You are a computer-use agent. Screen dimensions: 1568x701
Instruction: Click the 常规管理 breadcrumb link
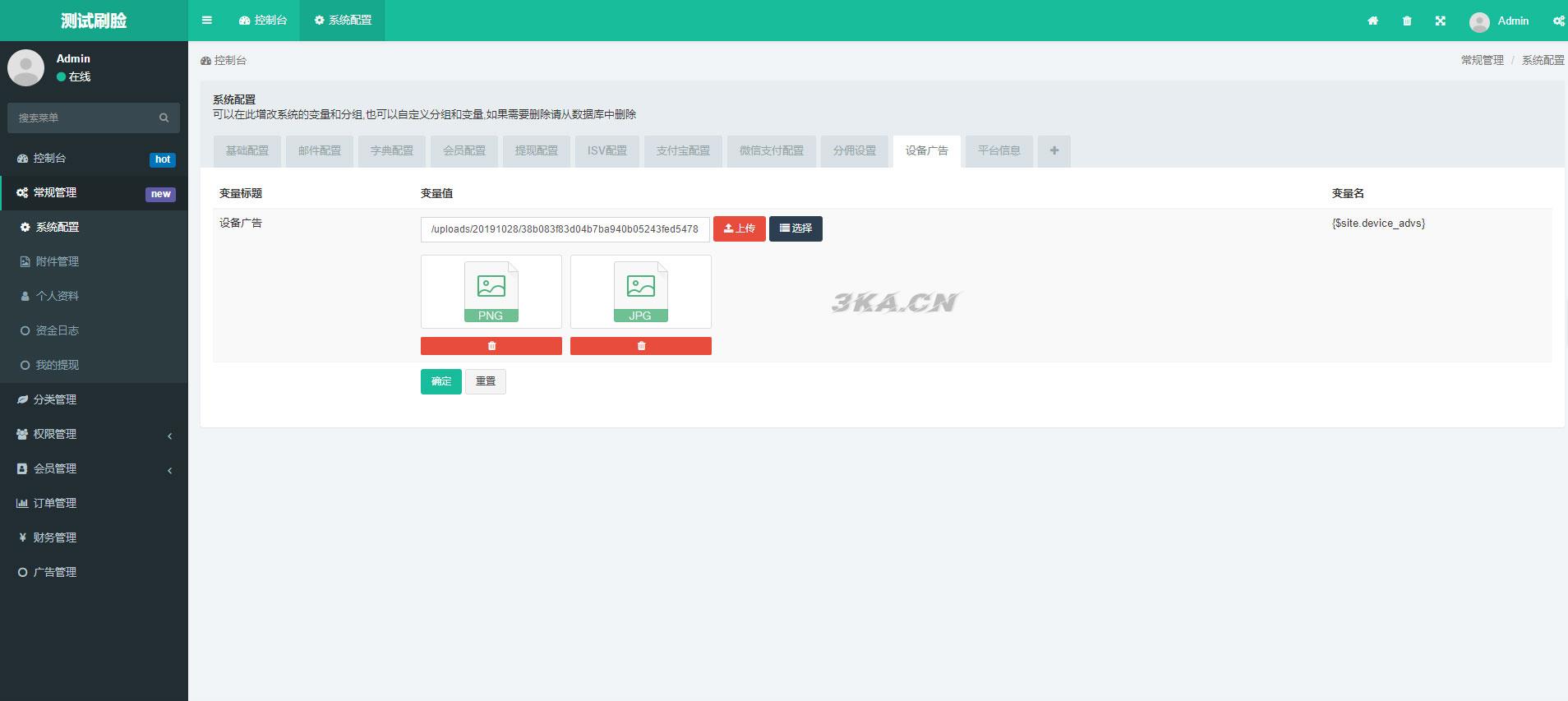(x=1483, y=61)
